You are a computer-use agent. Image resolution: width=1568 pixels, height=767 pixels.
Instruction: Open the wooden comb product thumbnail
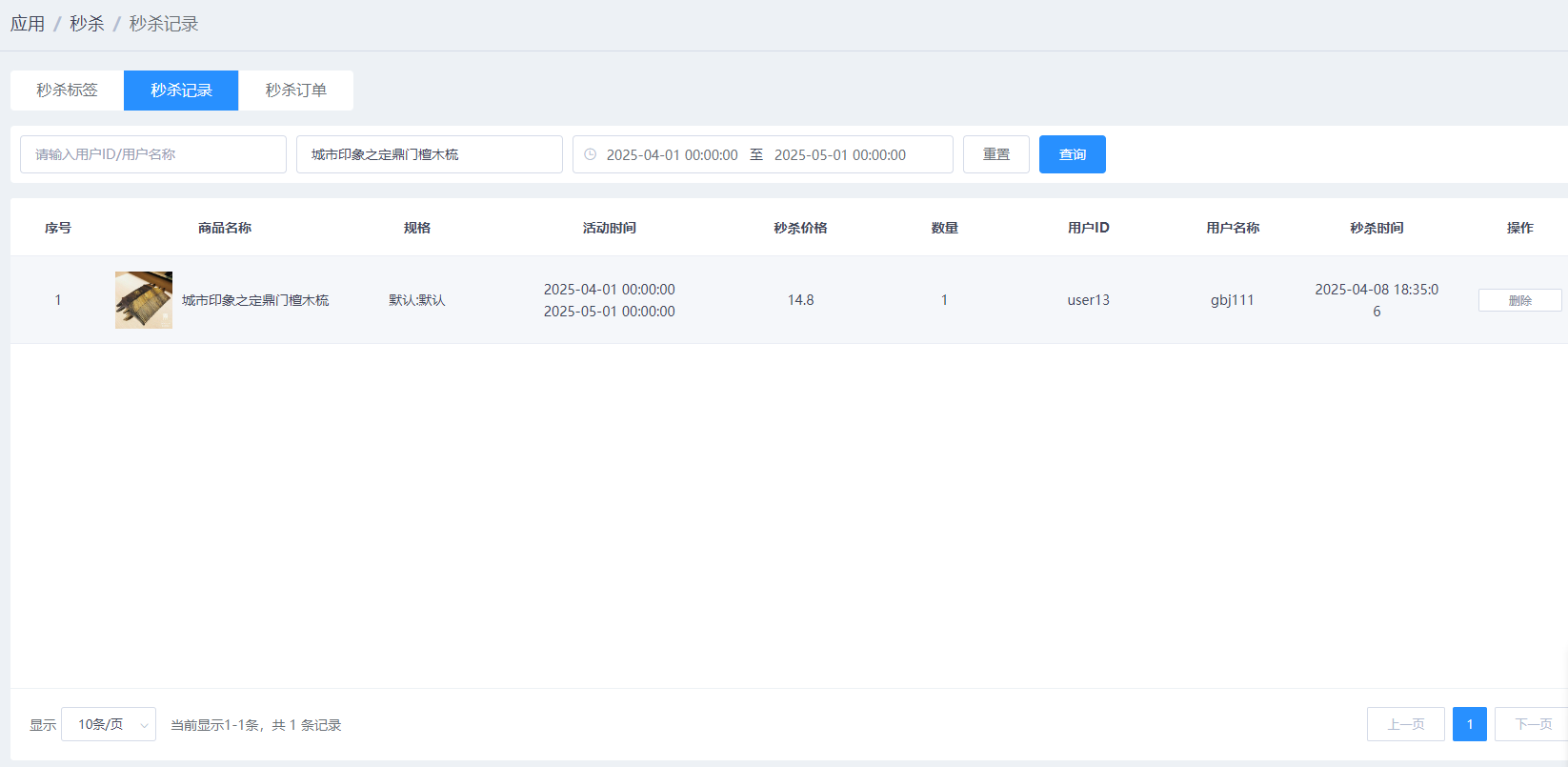pyautogui.click(x=144, y=300)
